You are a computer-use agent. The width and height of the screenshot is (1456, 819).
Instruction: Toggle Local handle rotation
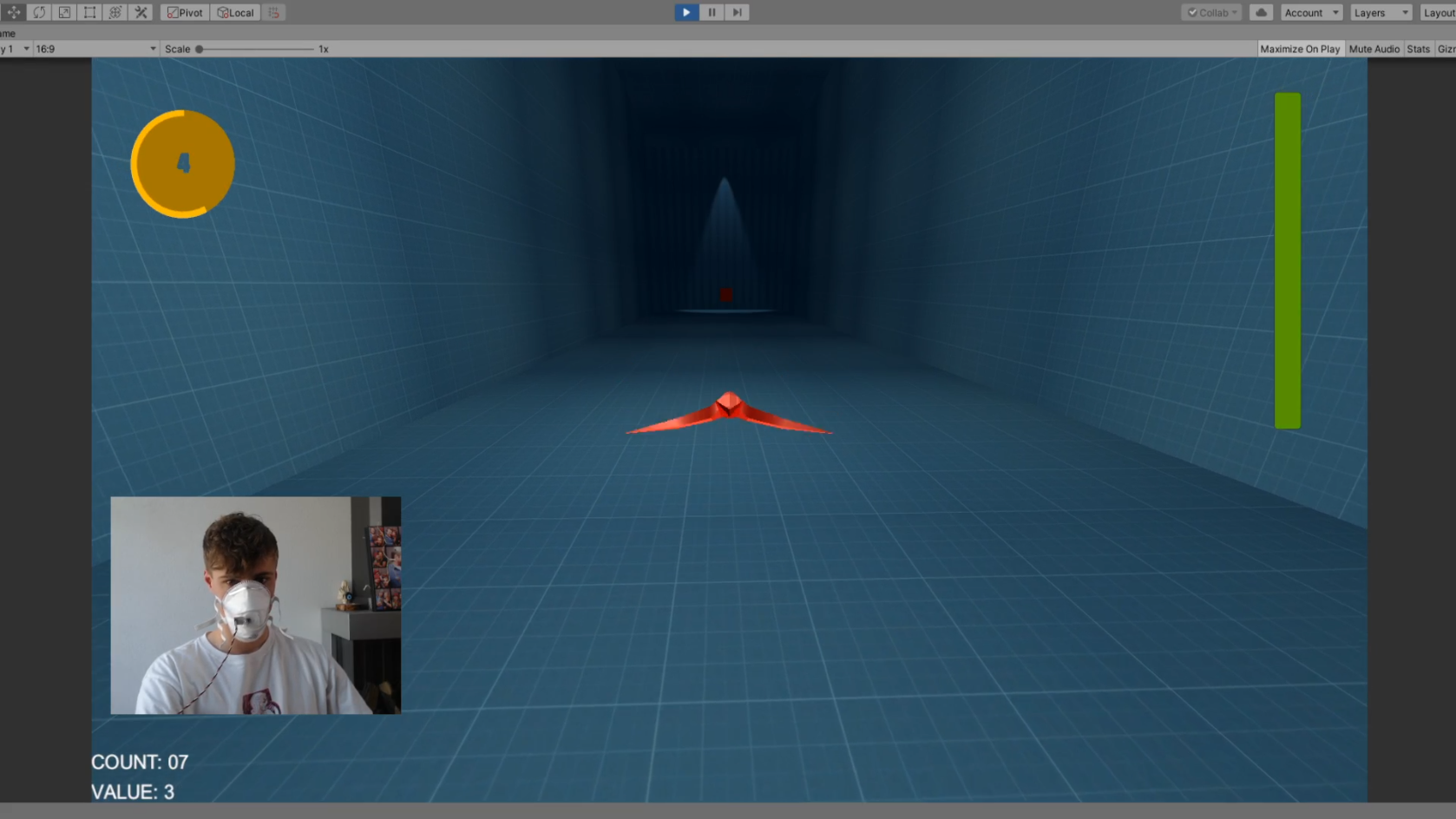[236, 12]
